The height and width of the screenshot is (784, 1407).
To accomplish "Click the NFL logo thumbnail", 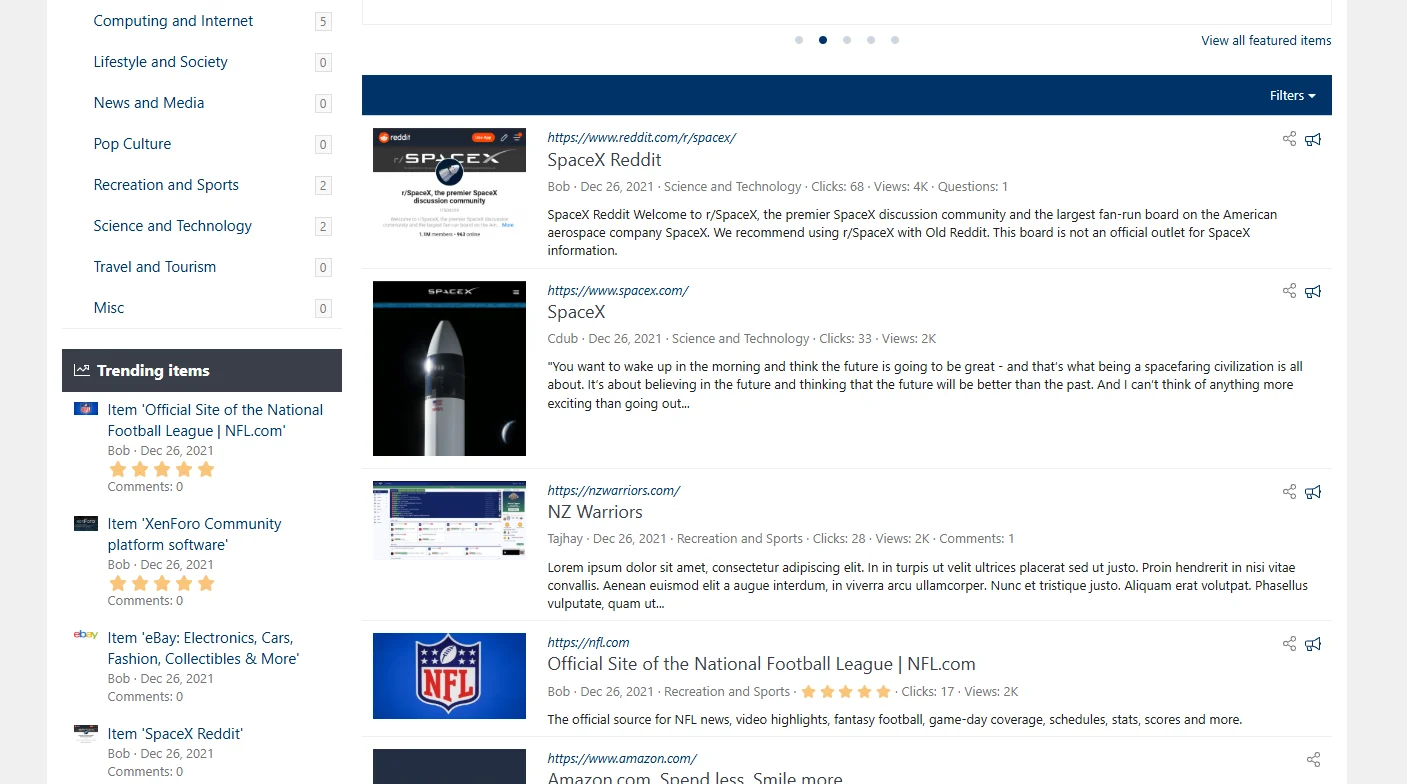I will 449,675.
